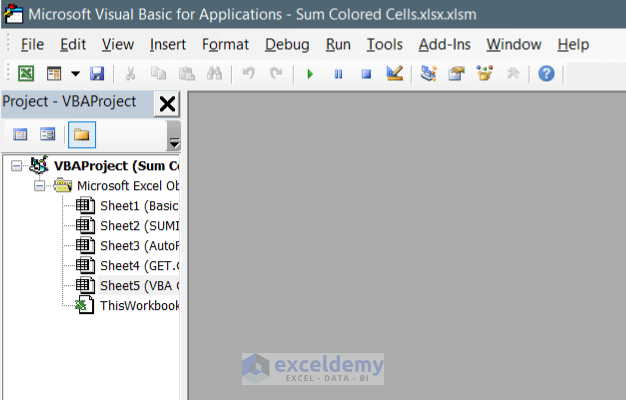Viewport: 626px width, 400px height.
Task: Click the Copy icon in toolbar
Action: [158, 74]
